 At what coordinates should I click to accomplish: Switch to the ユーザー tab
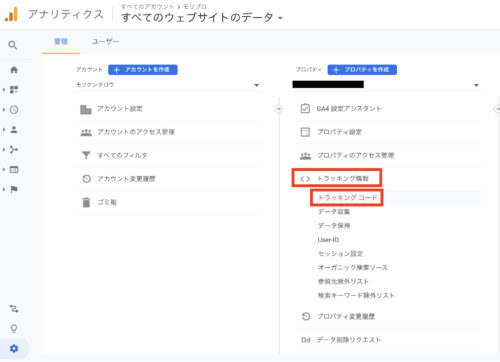point(105,42)
